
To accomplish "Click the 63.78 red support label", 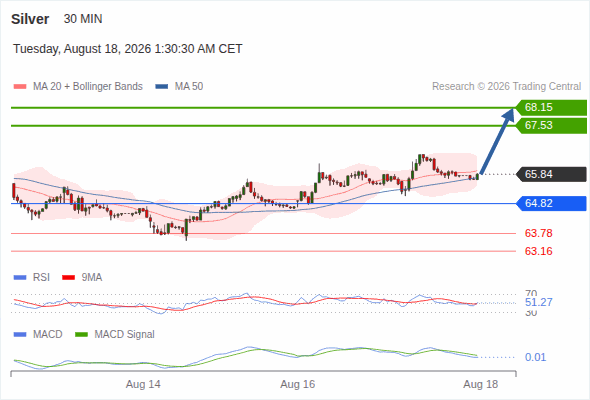I will click(538, 233).
